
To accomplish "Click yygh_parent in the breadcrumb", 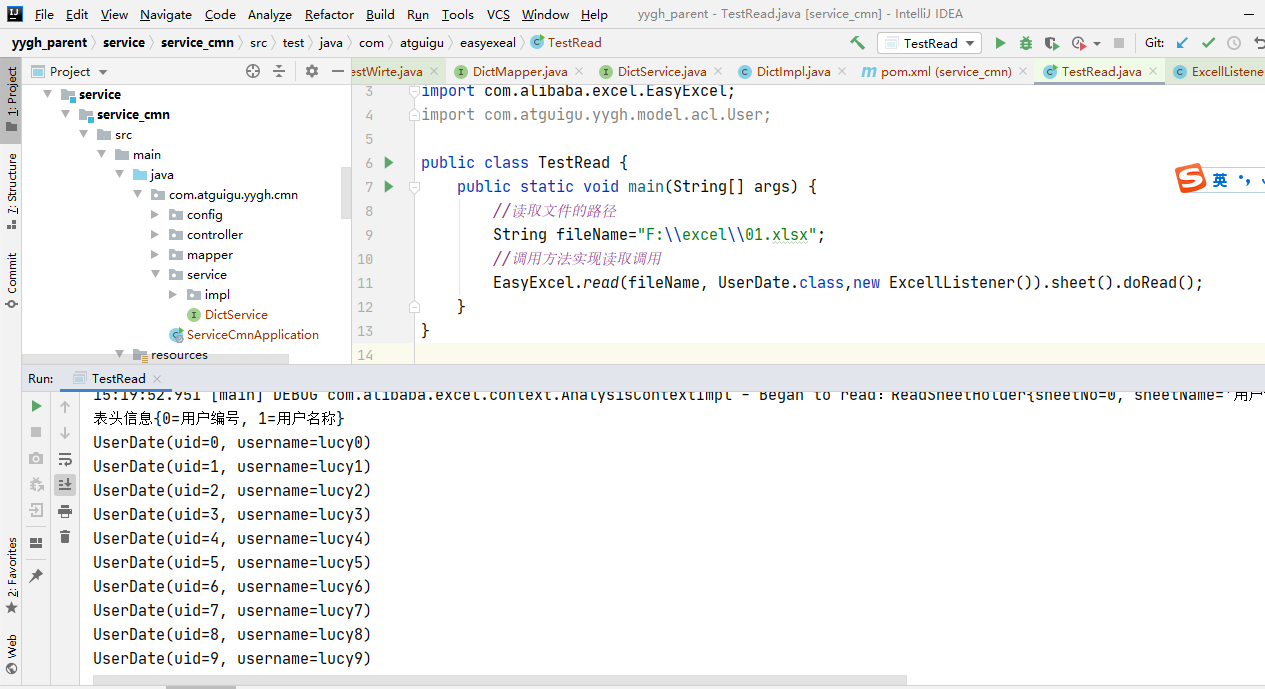I will point(50,43).
